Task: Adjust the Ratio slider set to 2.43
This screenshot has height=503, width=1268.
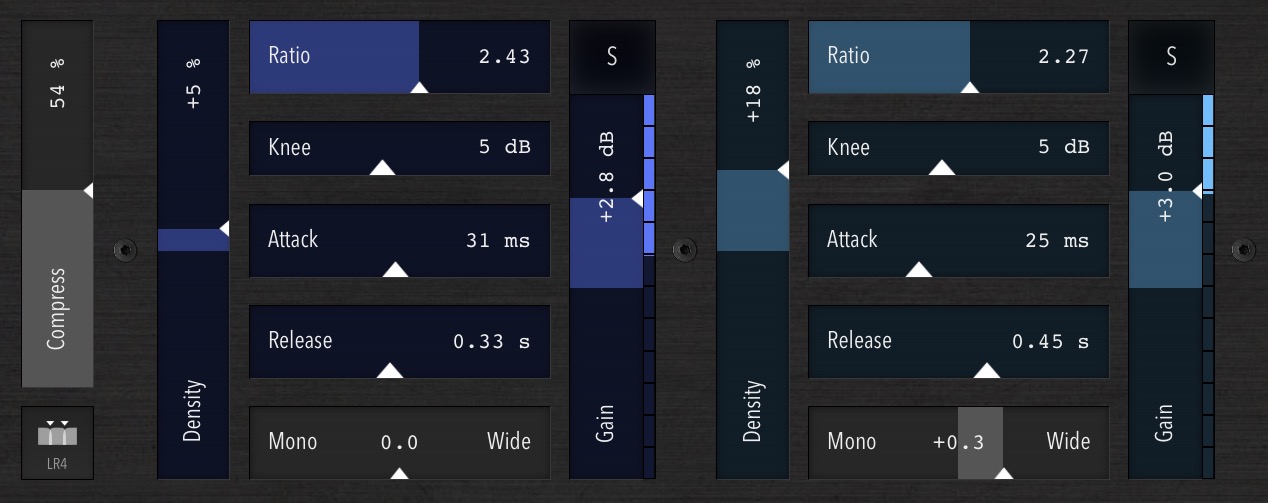Action: click(399, 57)
